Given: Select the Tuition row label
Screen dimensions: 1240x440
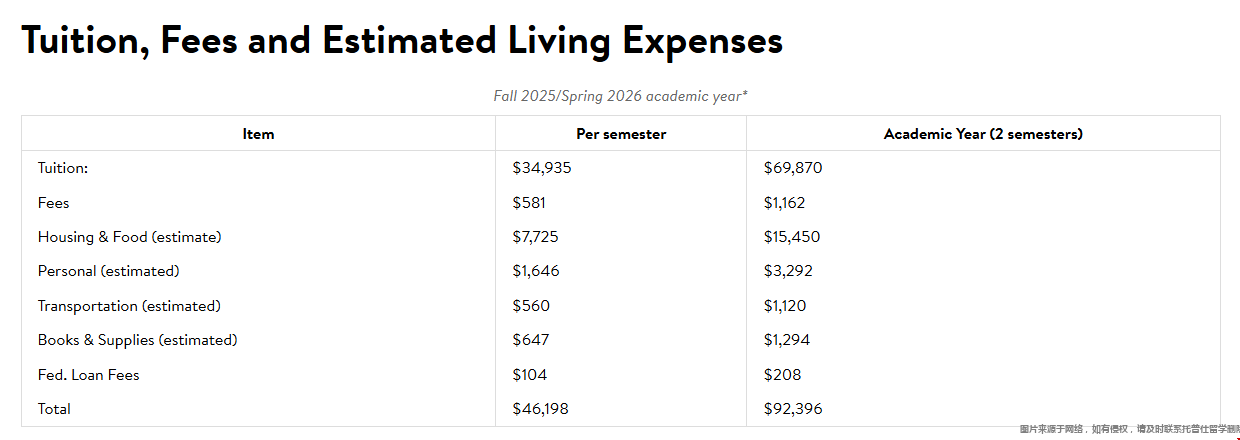Looking at the screenshot, I should (x=63, y=168).
